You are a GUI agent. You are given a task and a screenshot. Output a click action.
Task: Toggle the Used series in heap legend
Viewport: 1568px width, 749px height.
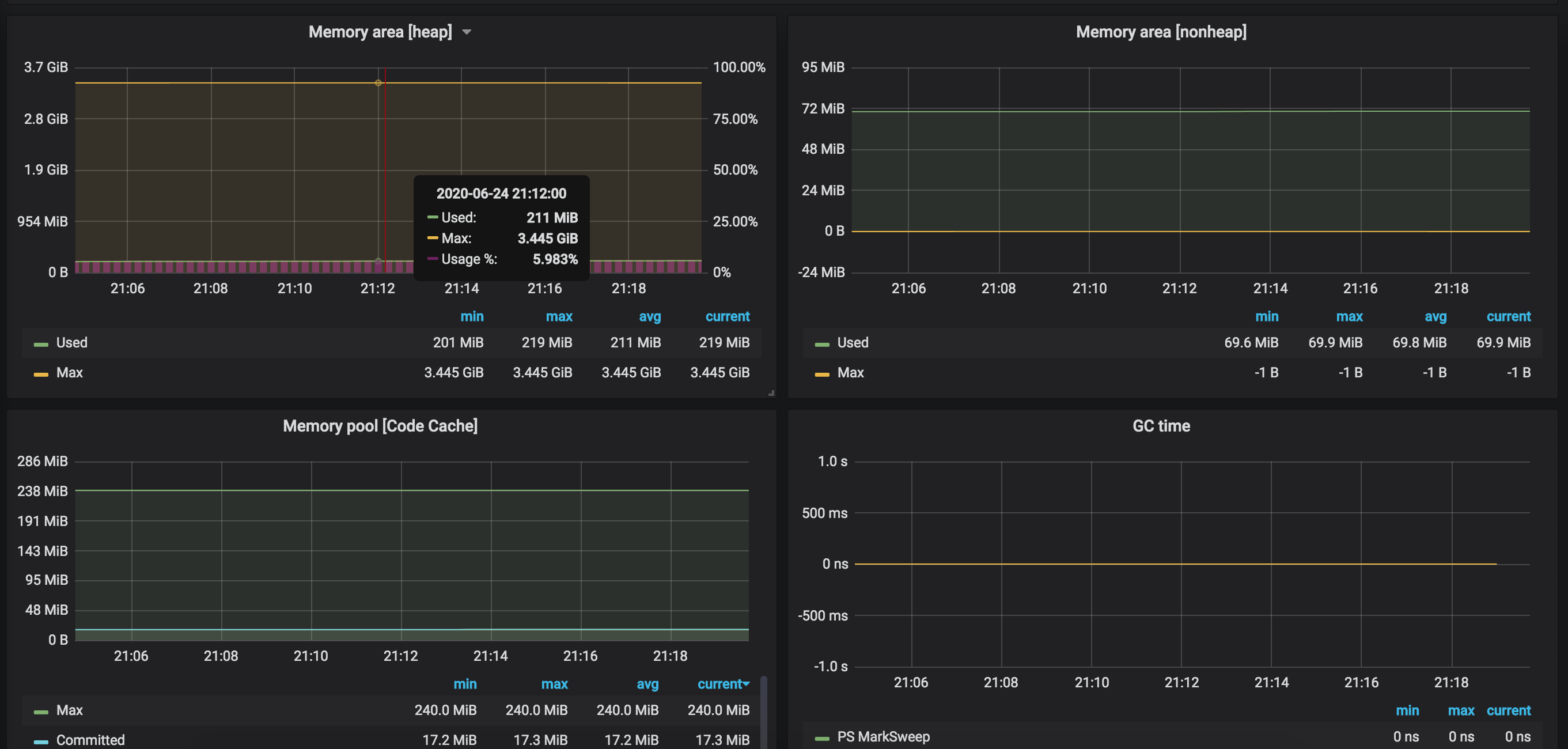click(72, 343)
